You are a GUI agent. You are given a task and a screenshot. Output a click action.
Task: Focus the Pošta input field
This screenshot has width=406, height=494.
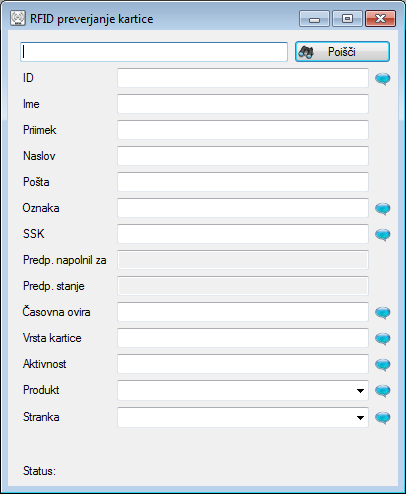tap(243, 182)
